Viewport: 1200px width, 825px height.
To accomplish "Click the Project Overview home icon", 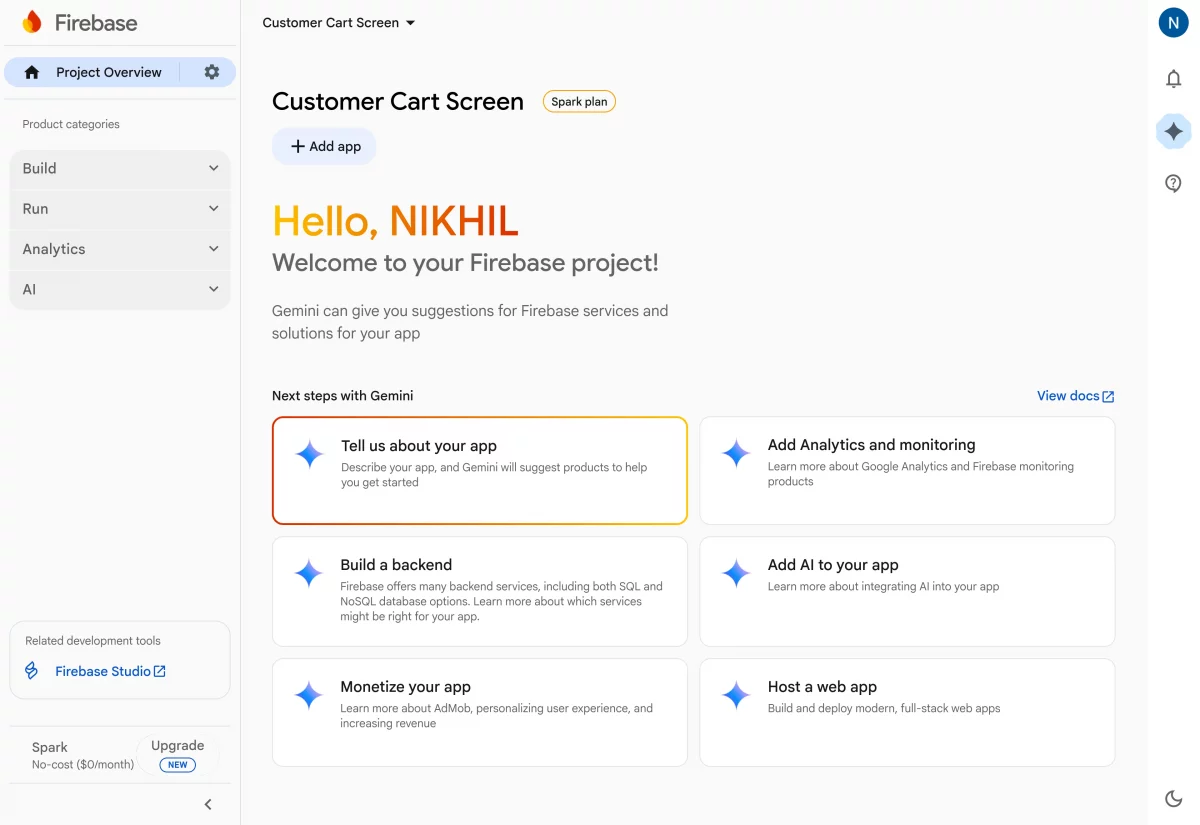I will (x=32, y=72).
